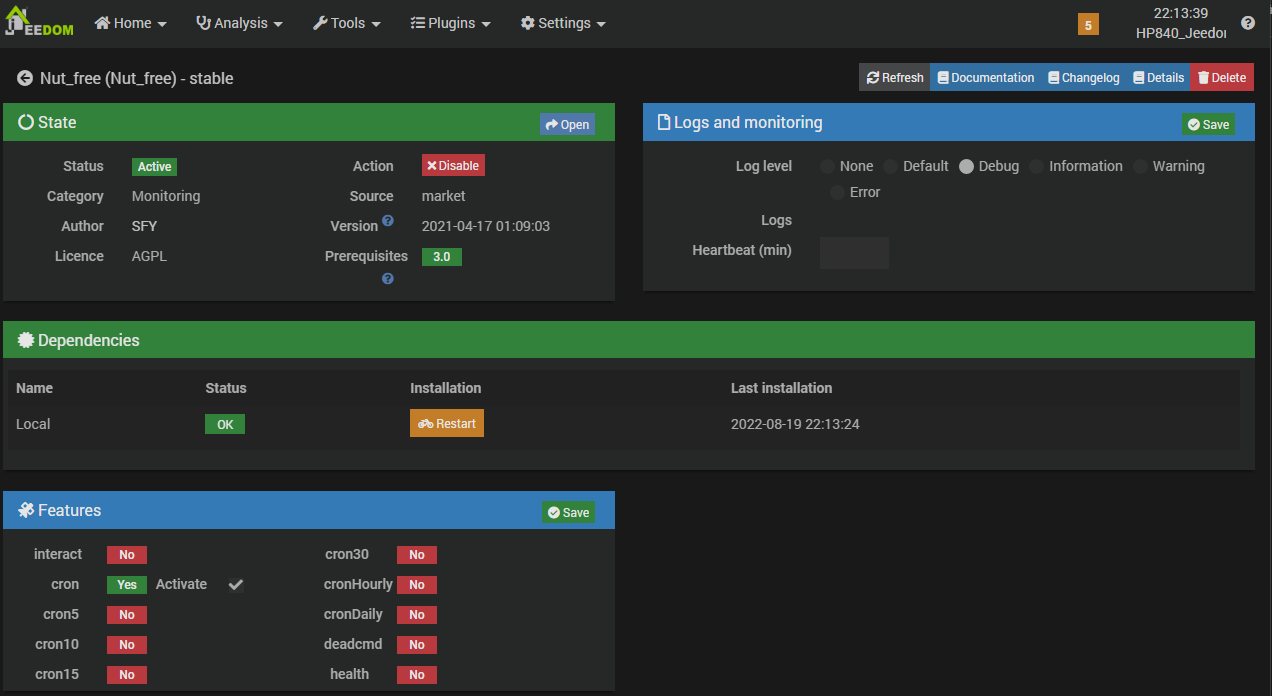
Task: Refresh the plugin page
Action: coord(895,78)
